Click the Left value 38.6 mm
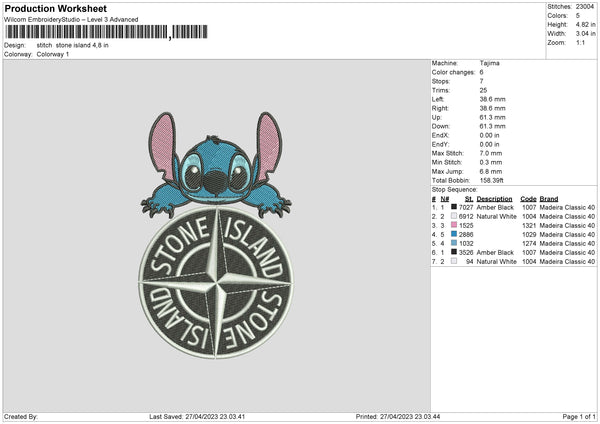 pos(492,99)
